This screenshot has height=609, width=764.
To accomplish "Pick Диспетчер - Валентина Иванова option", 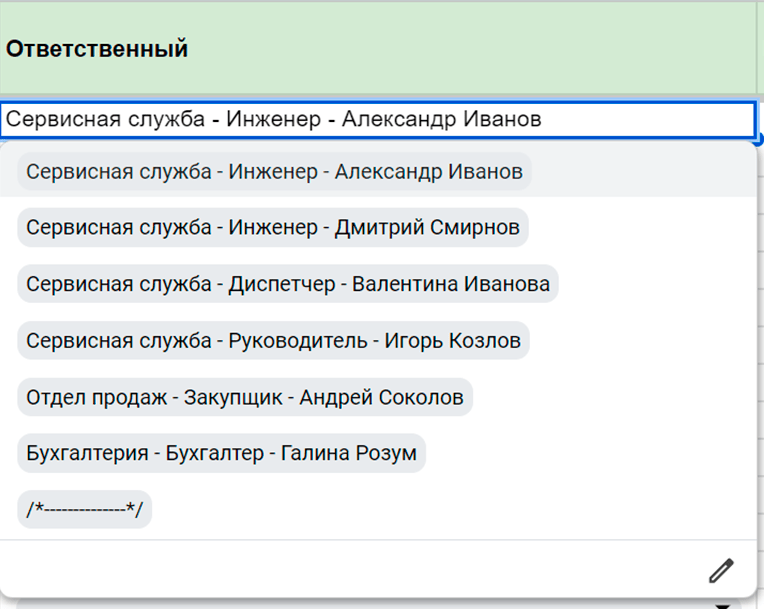I will click(x=287, y=284).
